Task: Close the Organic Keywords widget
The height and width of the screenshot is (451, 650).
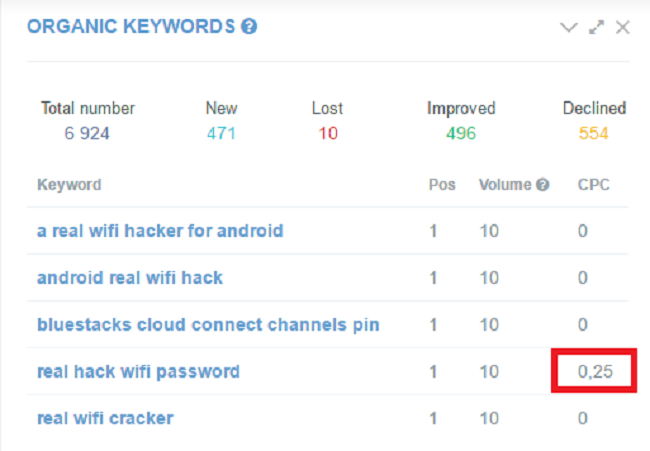Action: click(623, 28)
